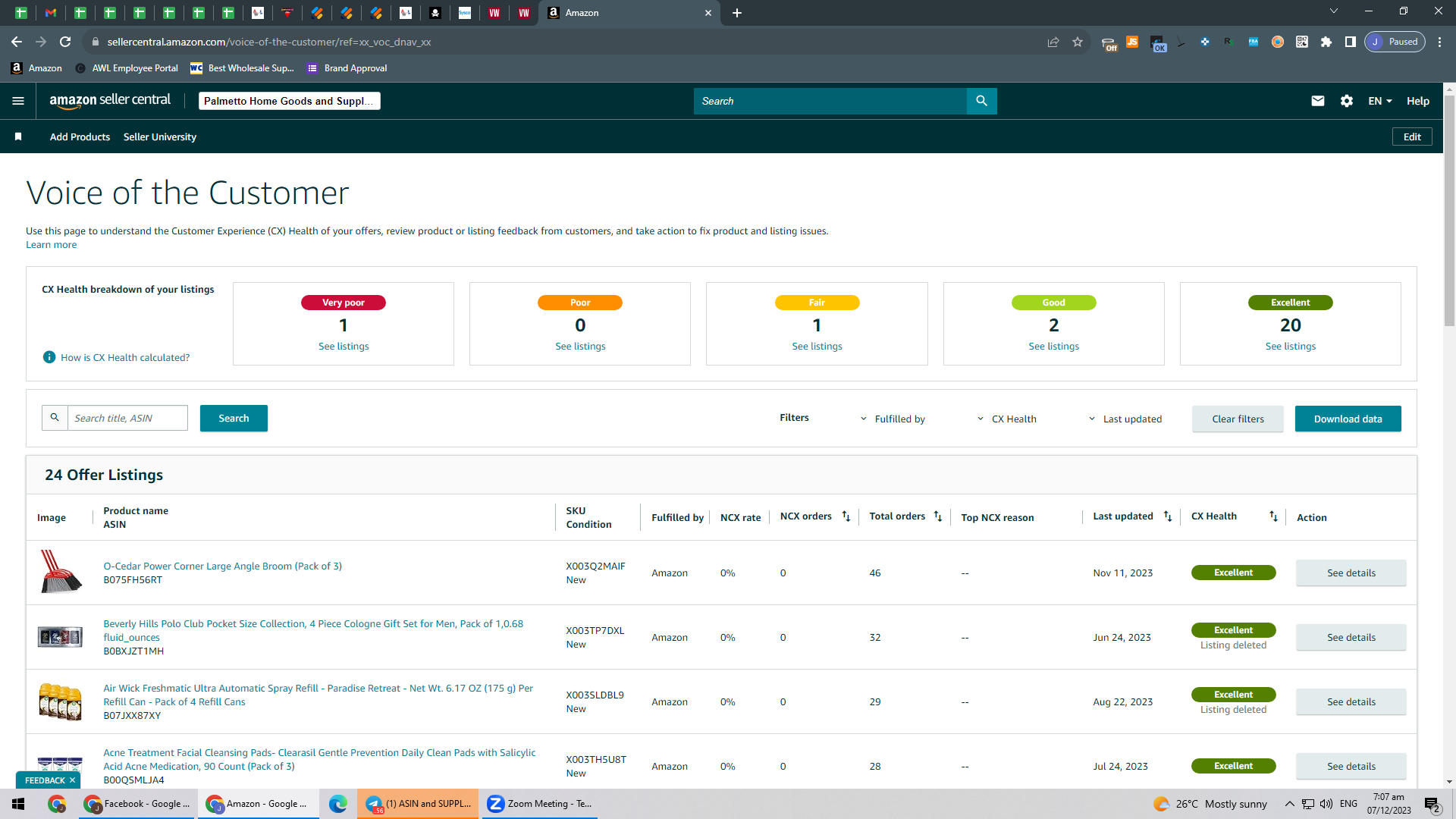Click the O-Cedar broom product thumbnail
The image size is (1456, 819).
[60, 573]
